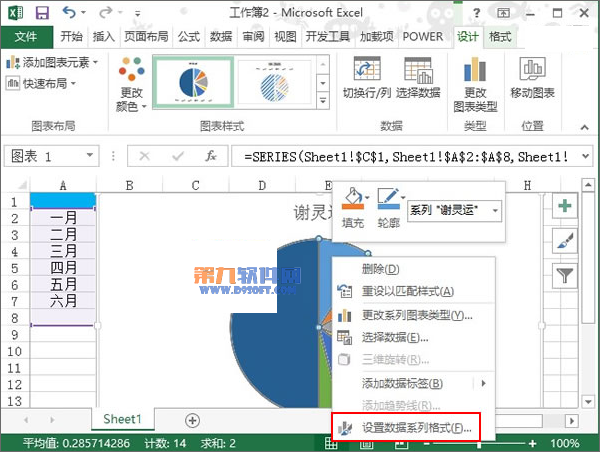Click the Undo arrow icon
600x452 pixels.
(69, 13)
